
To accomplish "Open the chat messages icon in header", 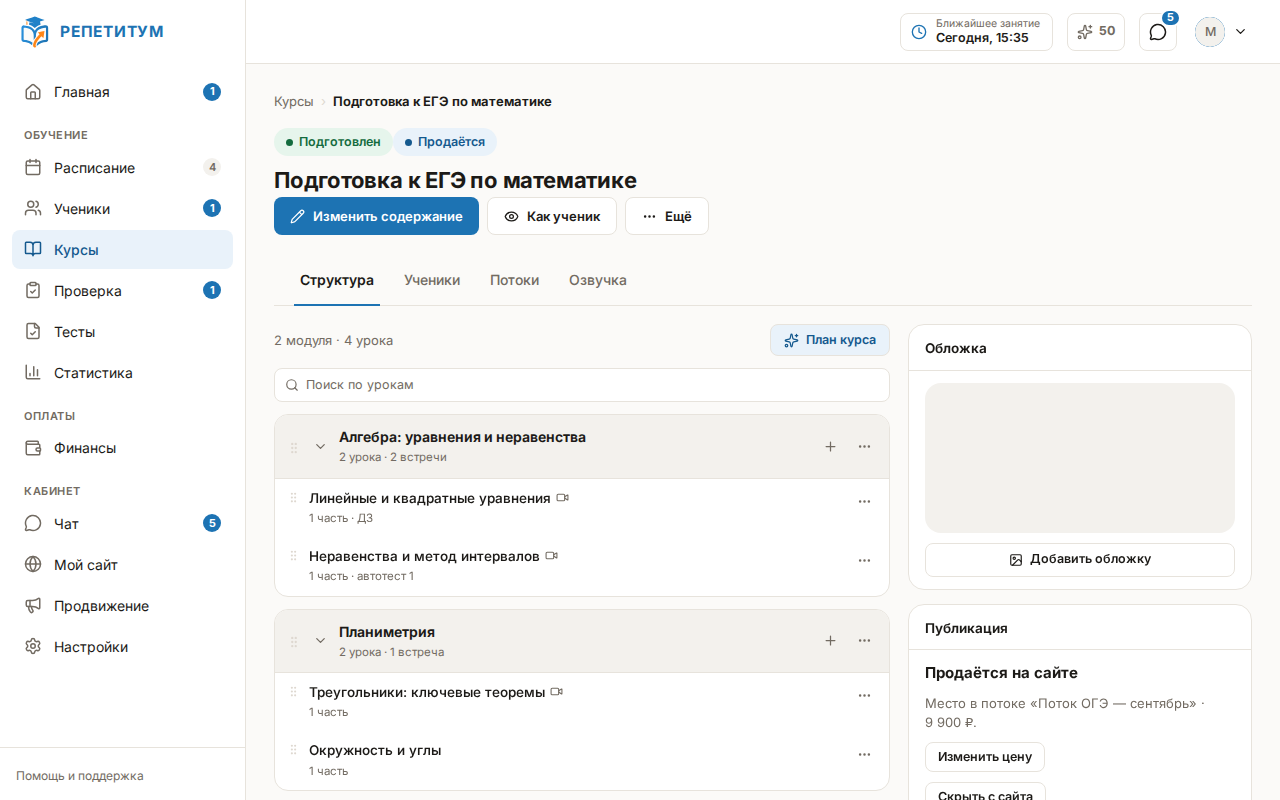I will [x=1158, y=32].
